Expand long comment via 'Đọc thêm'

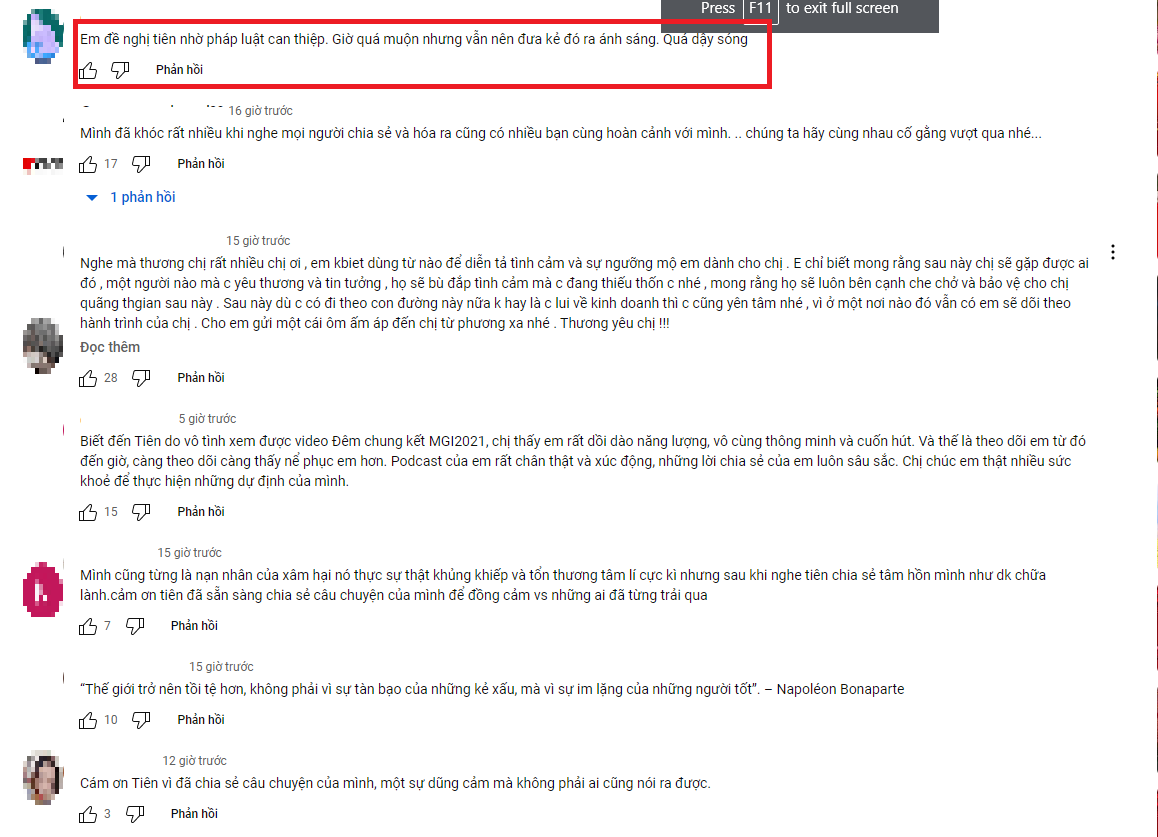pyautogui.click(x=110, y=347)
